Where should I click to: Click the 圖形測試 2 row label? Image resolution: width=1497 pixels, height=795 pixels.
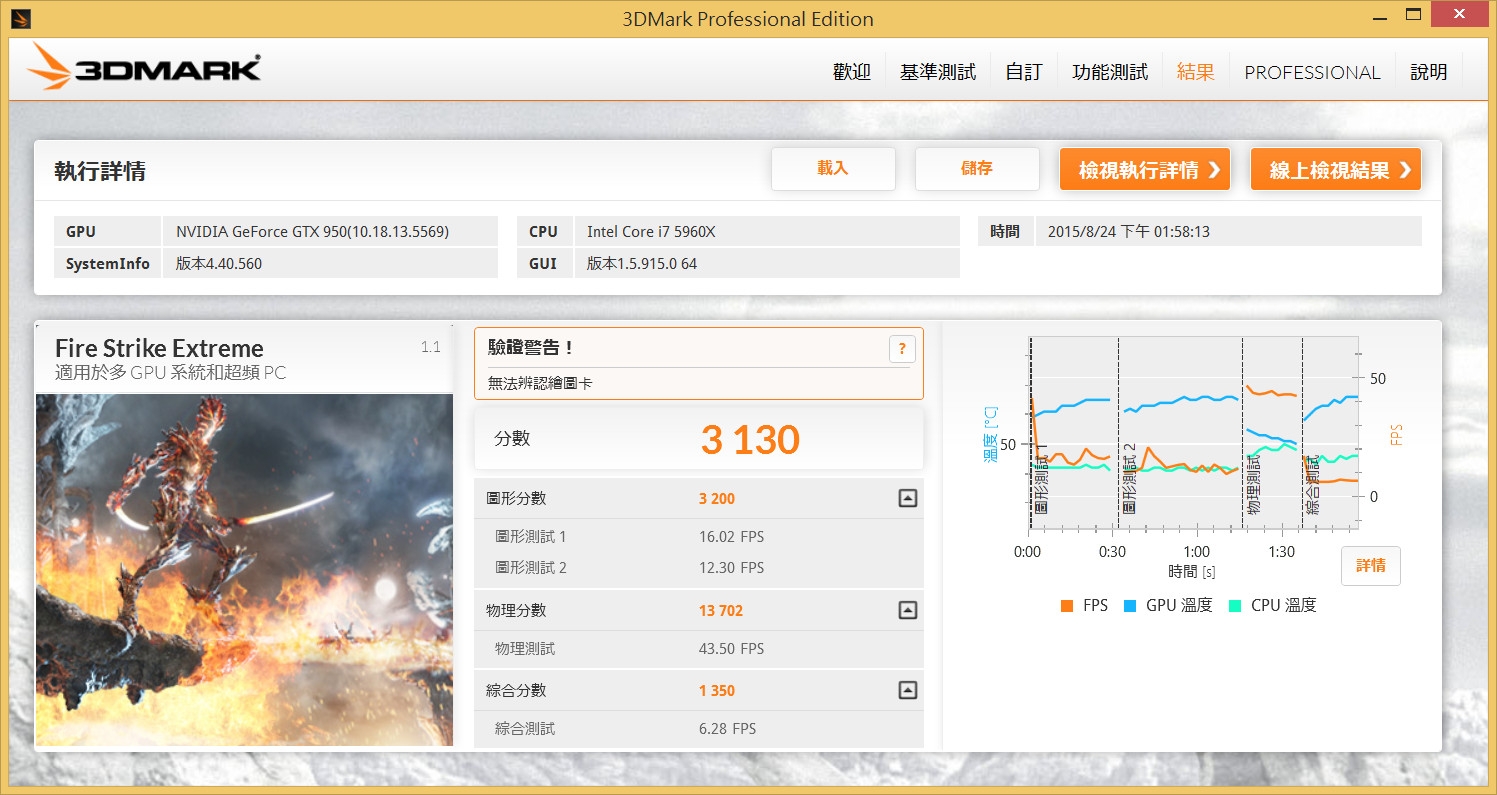530,568
